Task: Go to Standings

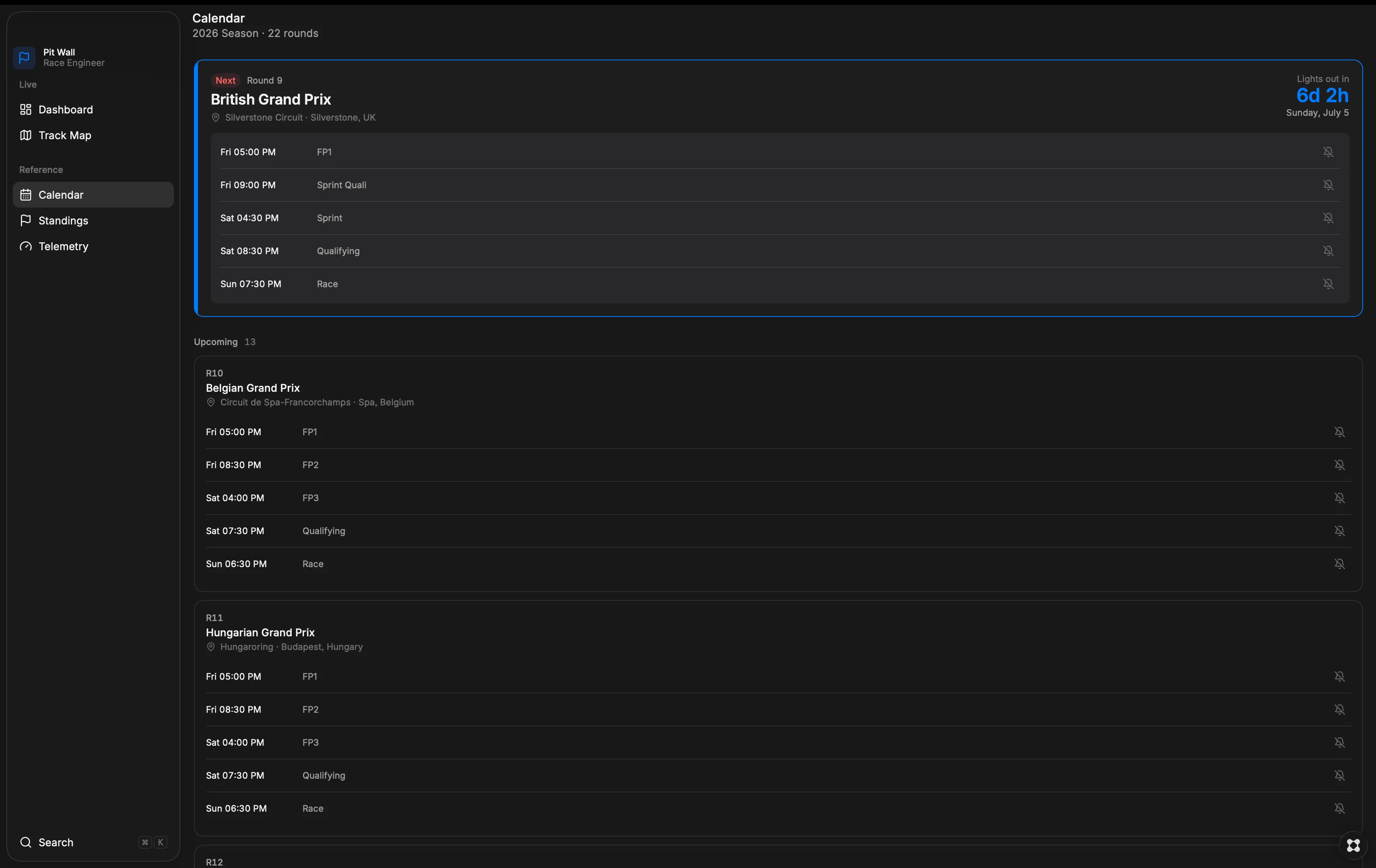Action: pos(93,220)
